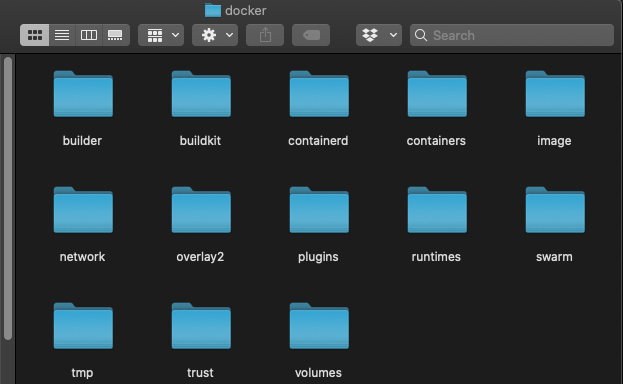The width and height of the screenshot is (623, 384).
Task: Click the 'image' name label
Action: (554, 141)
